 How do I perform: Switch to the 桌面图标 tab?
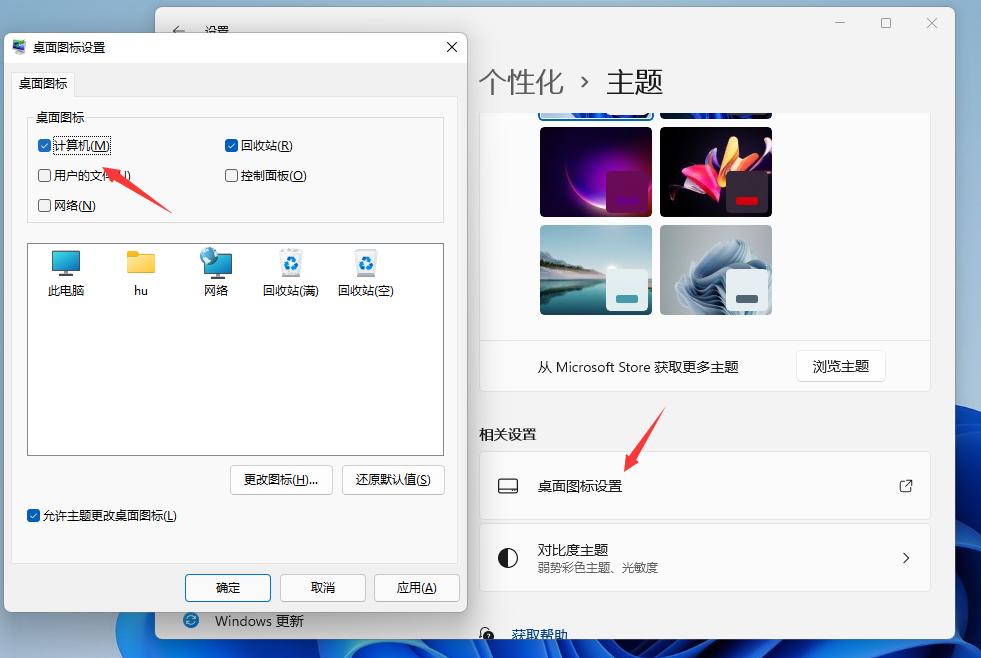pos(42,84)
